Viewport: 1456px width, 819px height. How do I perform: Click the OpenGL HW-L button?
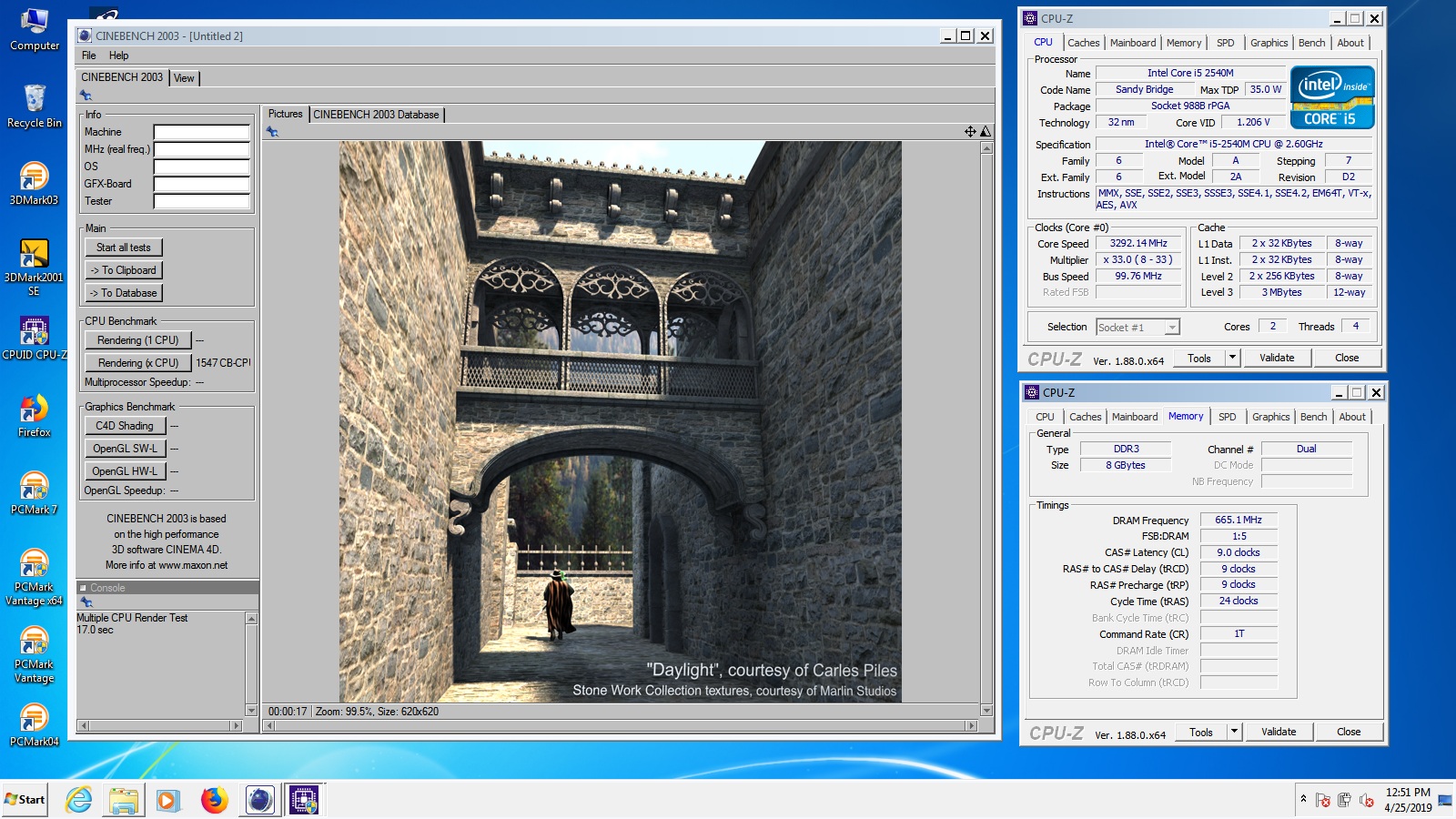point(126,471)
